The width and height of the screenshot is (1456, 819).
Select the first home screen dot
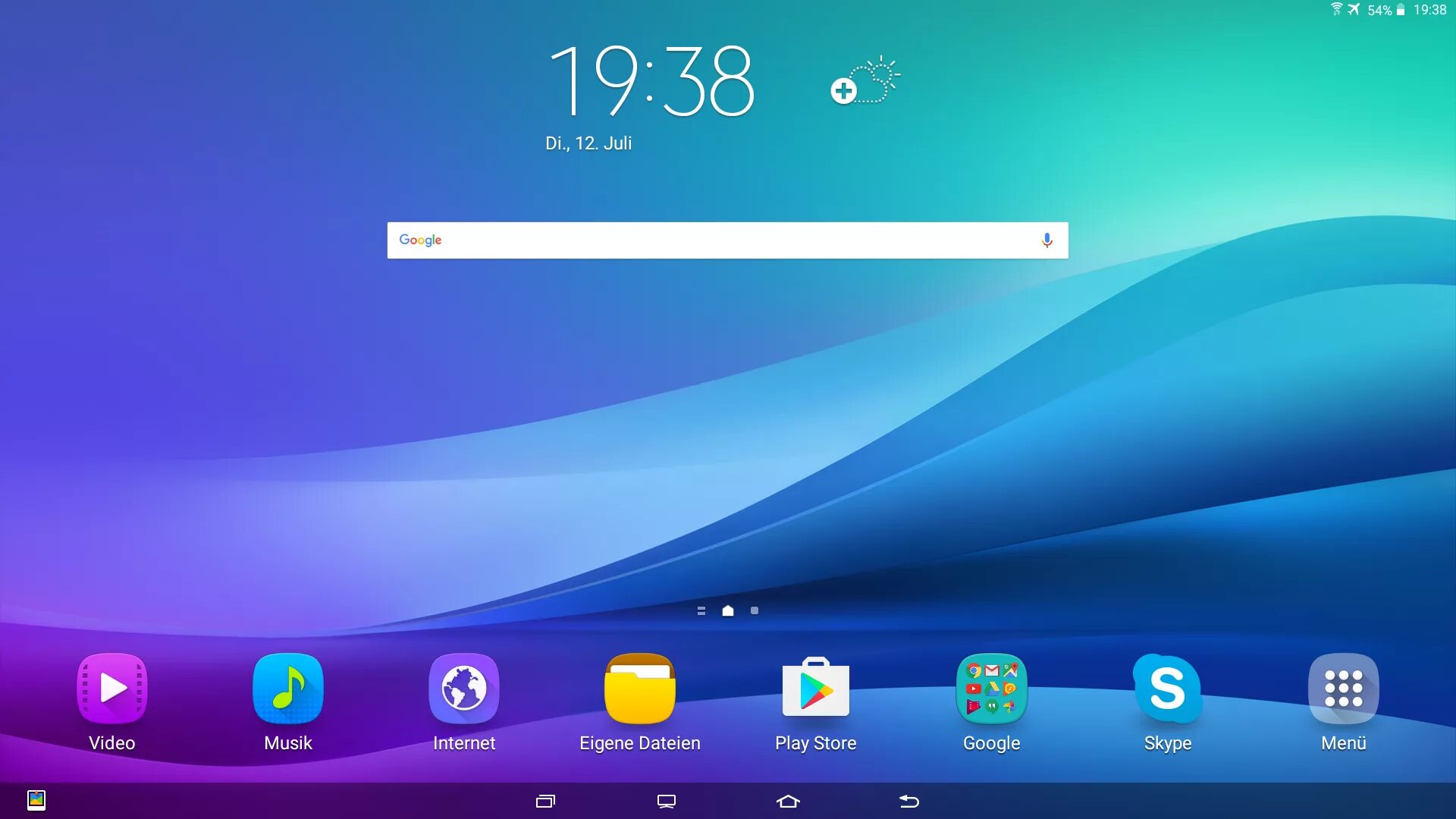click(701, 611)
